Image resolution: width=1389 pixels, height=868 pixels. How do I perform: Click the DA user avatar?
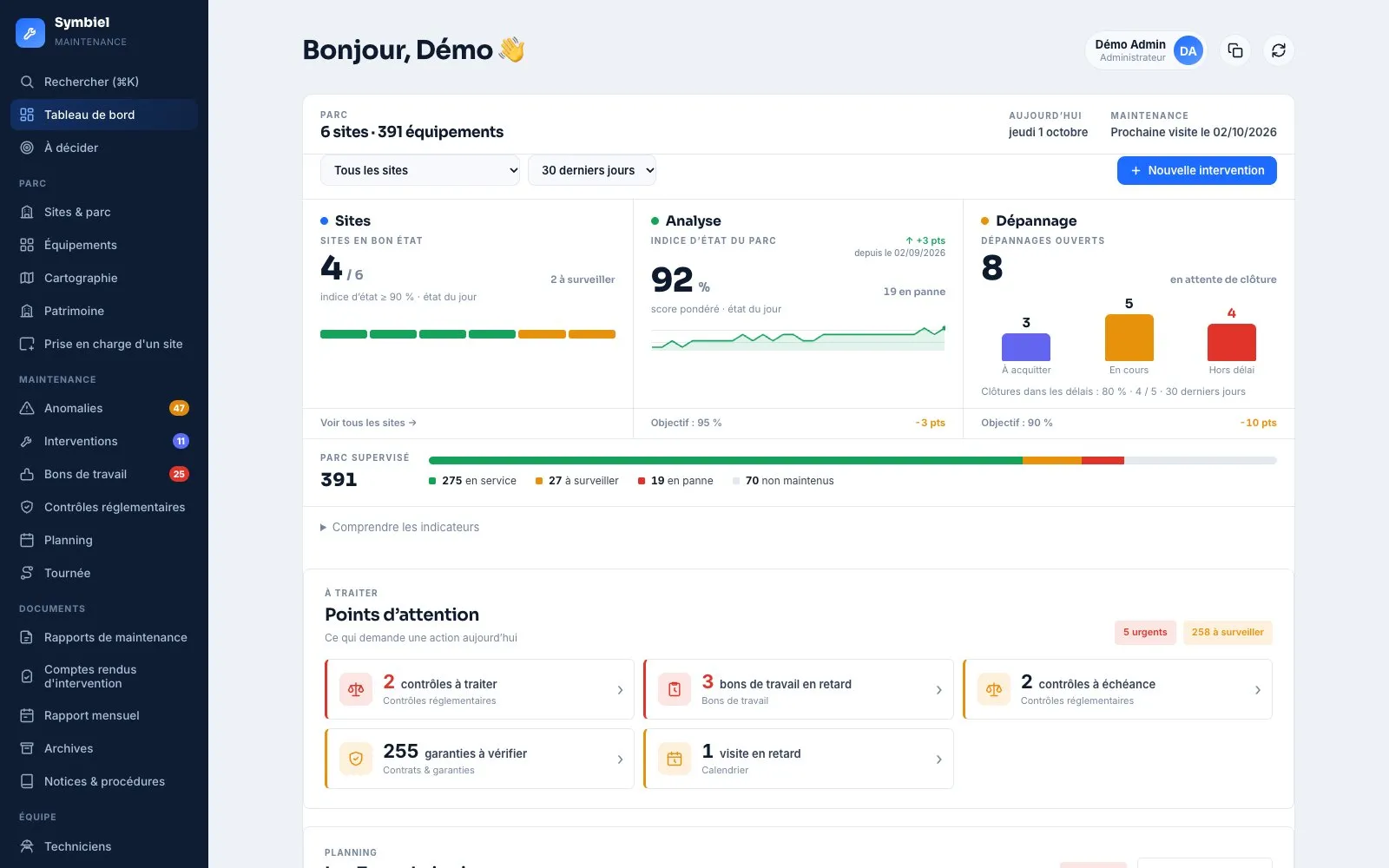click(1188, 50)
